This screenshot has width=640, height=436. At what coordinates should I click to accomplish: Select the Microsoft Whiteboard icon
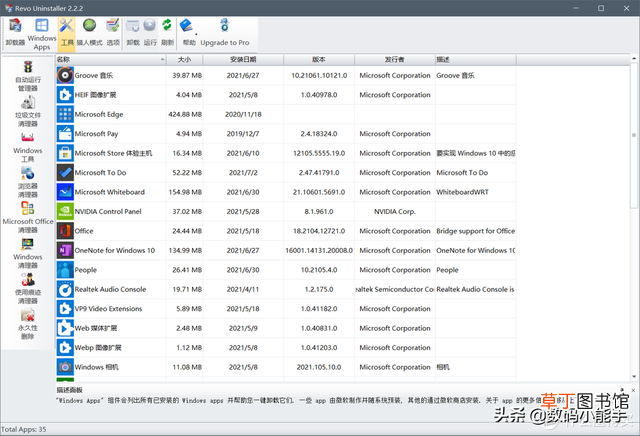click(65, 192)
